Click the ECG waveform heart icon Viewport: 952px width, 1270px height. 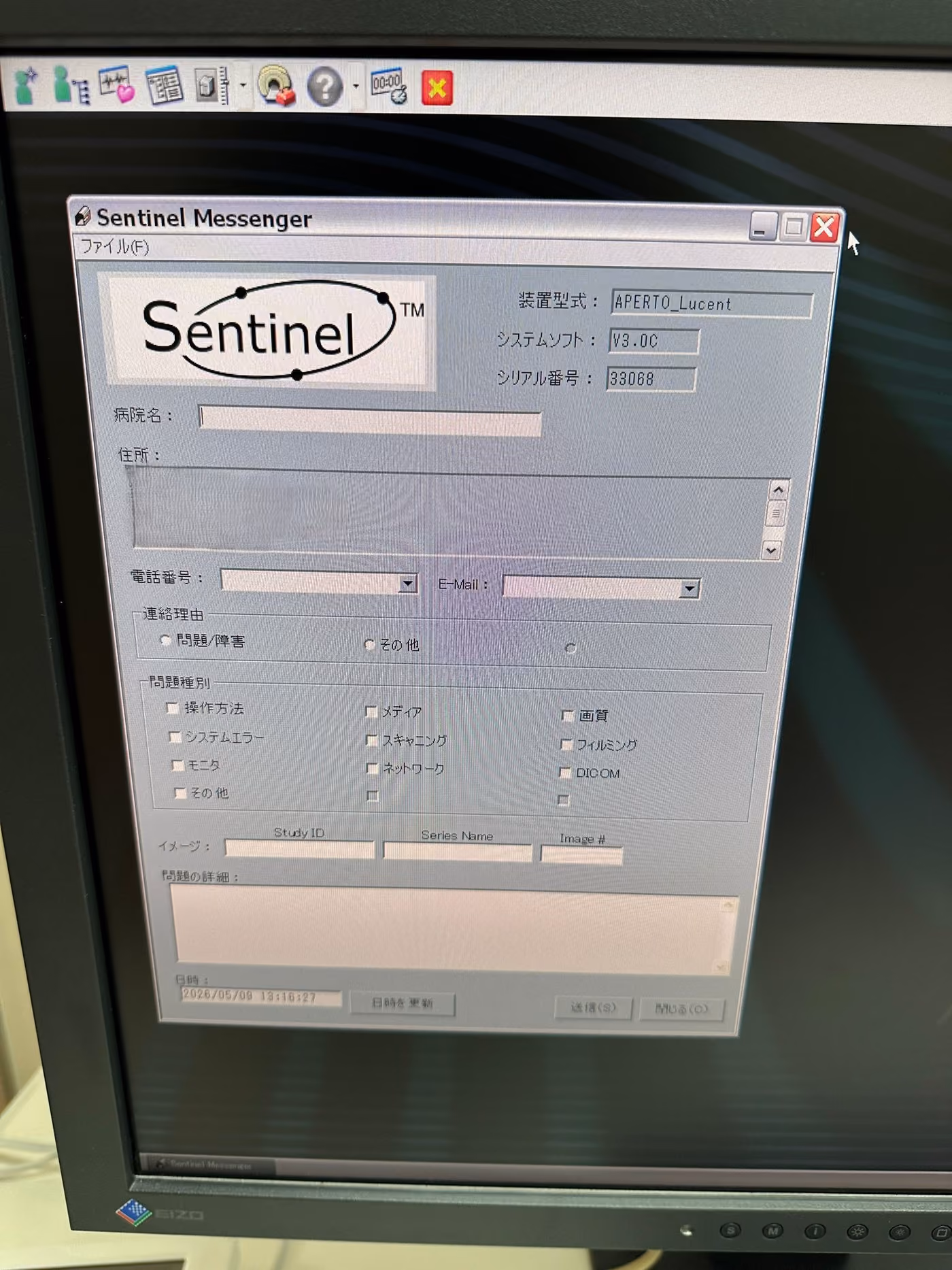click(116, 86)
